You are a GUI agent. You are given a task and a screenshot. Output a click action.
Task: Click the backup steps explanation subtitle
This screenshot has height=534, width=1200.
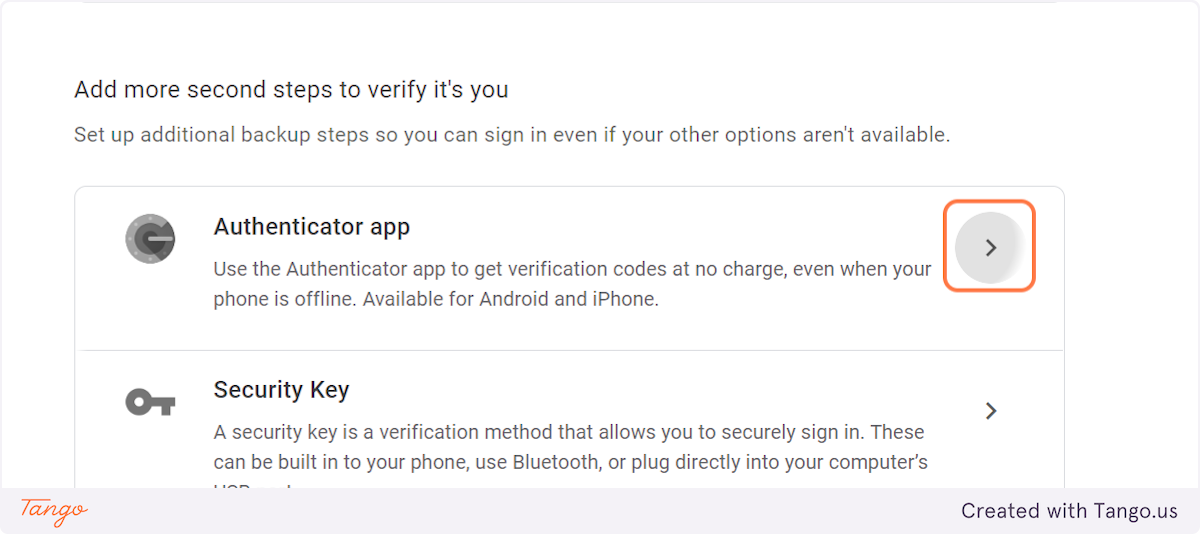tap(512, 134)
